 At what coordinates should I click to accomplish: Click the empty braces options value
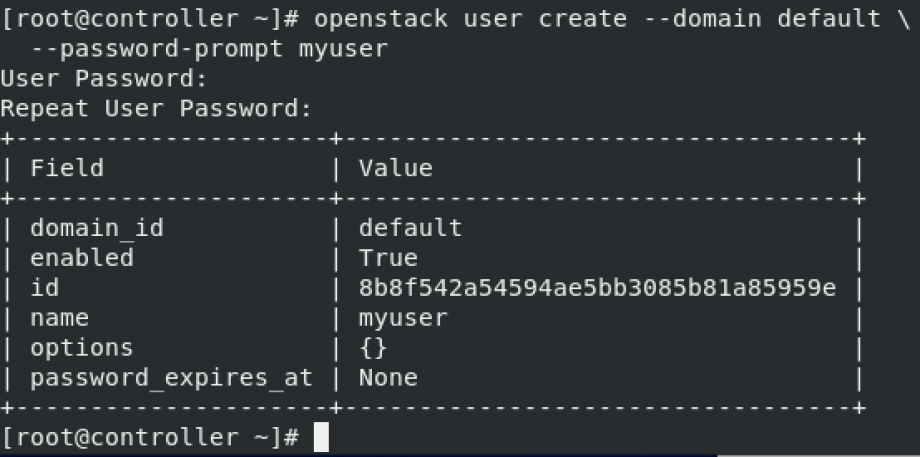click(373, 348)
